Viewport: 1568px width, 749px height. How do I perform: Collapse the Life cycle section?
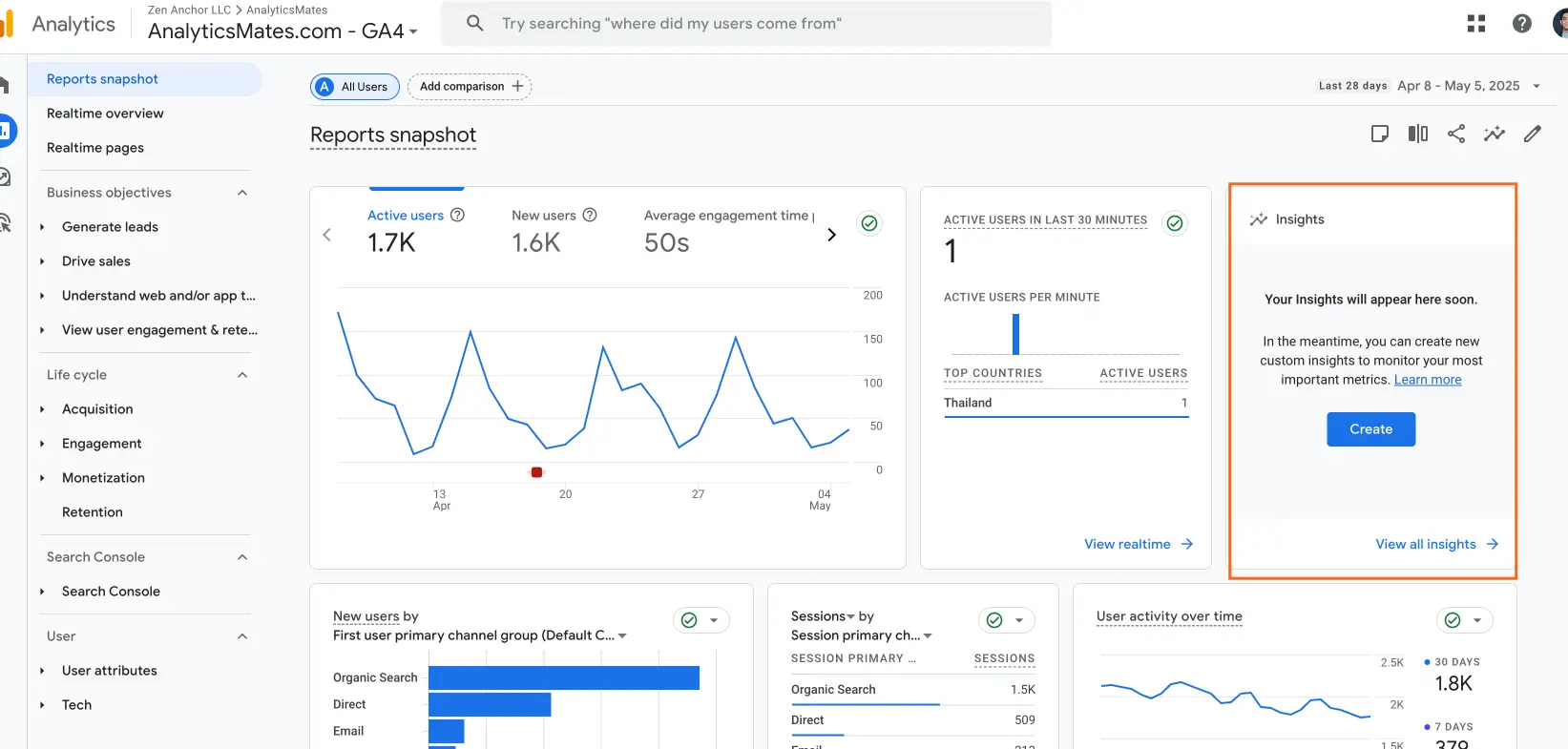[x=242, y=375]
